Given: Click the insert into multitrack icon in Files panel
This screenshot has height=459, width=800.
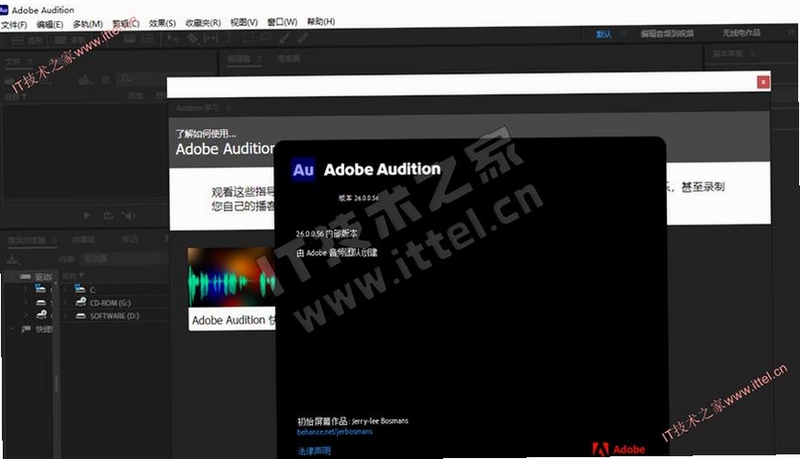Looking at the screenshot, I should [85, 80].
